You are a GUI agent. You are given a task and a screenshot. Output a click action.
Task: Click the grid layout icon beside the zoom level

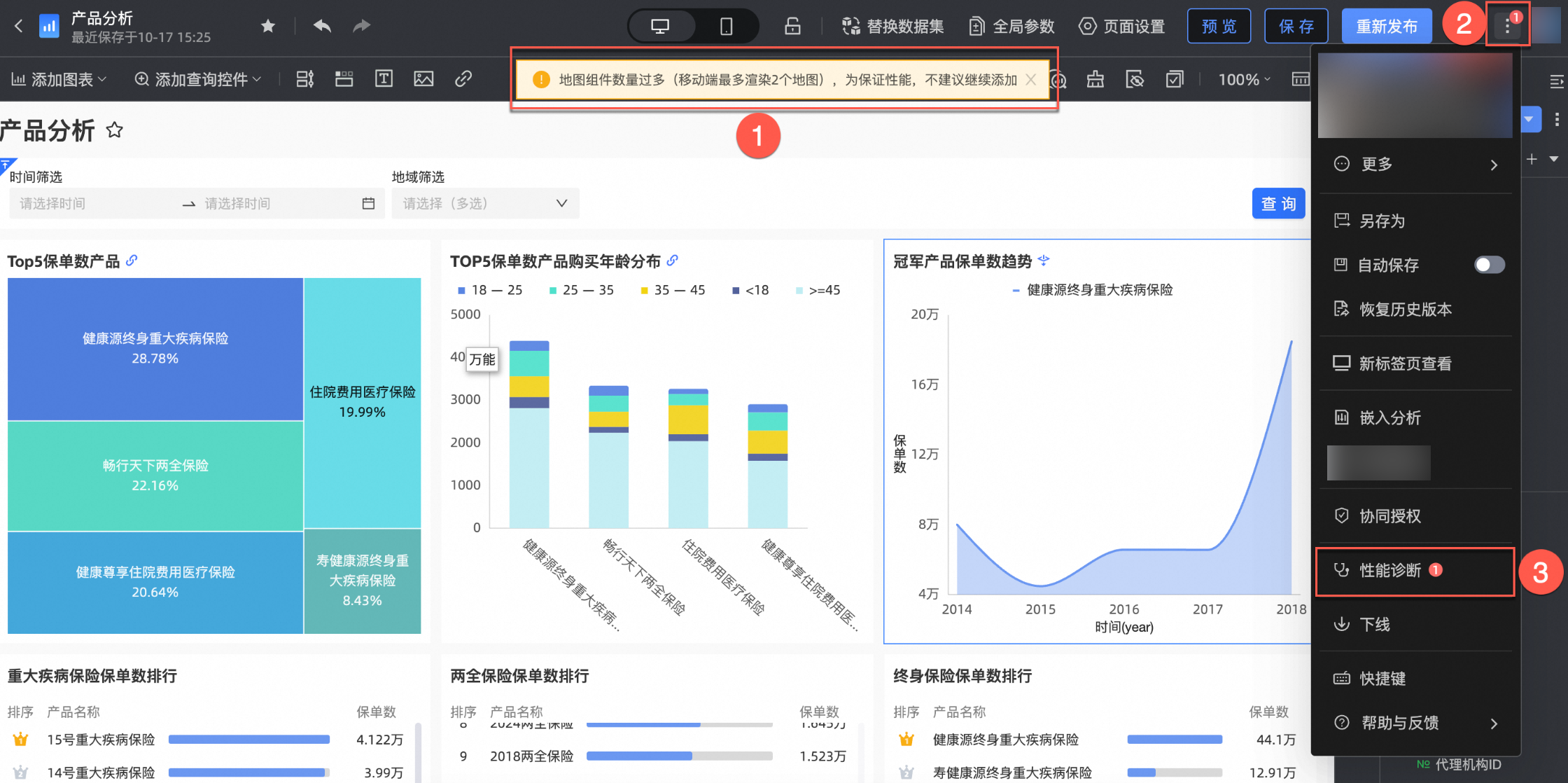(1301, 80)
